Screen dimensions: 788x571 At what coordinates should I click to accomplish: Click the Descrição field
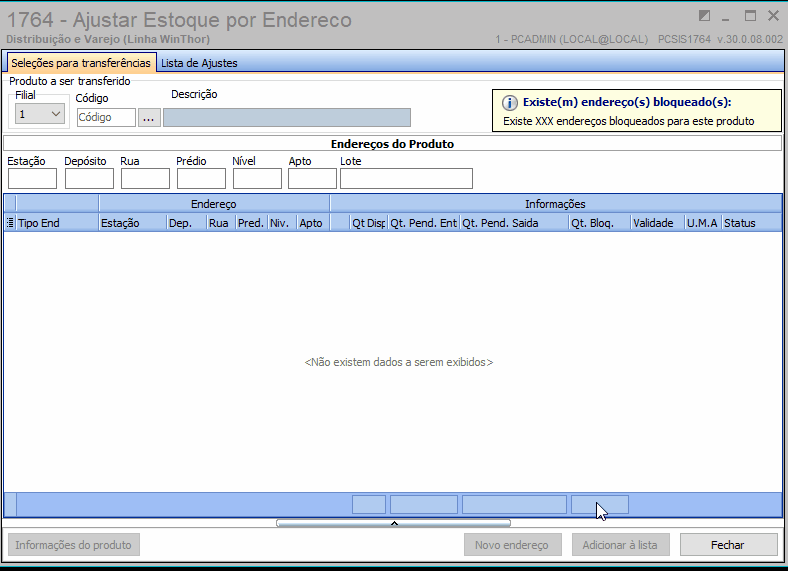pos(287,117)
